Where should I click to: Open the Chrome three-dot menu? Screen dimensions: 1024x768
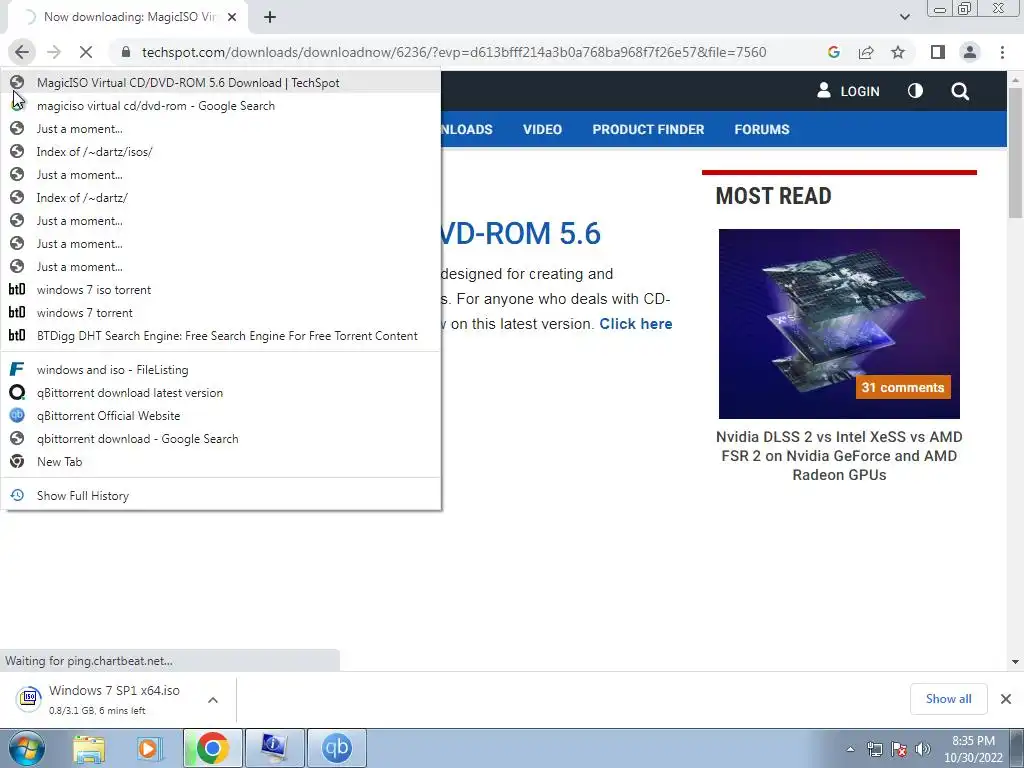click(x=1002, y=52)
